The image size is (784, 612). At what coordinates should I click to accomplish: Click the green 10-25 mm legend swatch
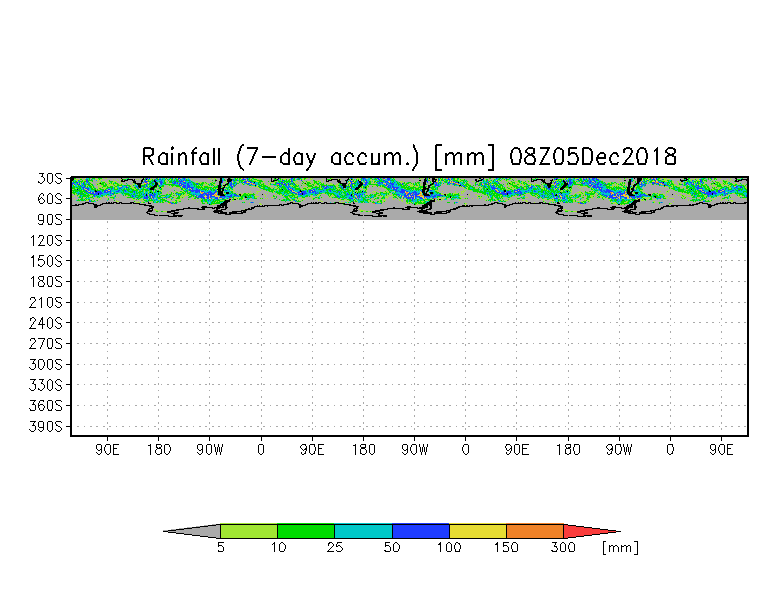coord(306,531)
